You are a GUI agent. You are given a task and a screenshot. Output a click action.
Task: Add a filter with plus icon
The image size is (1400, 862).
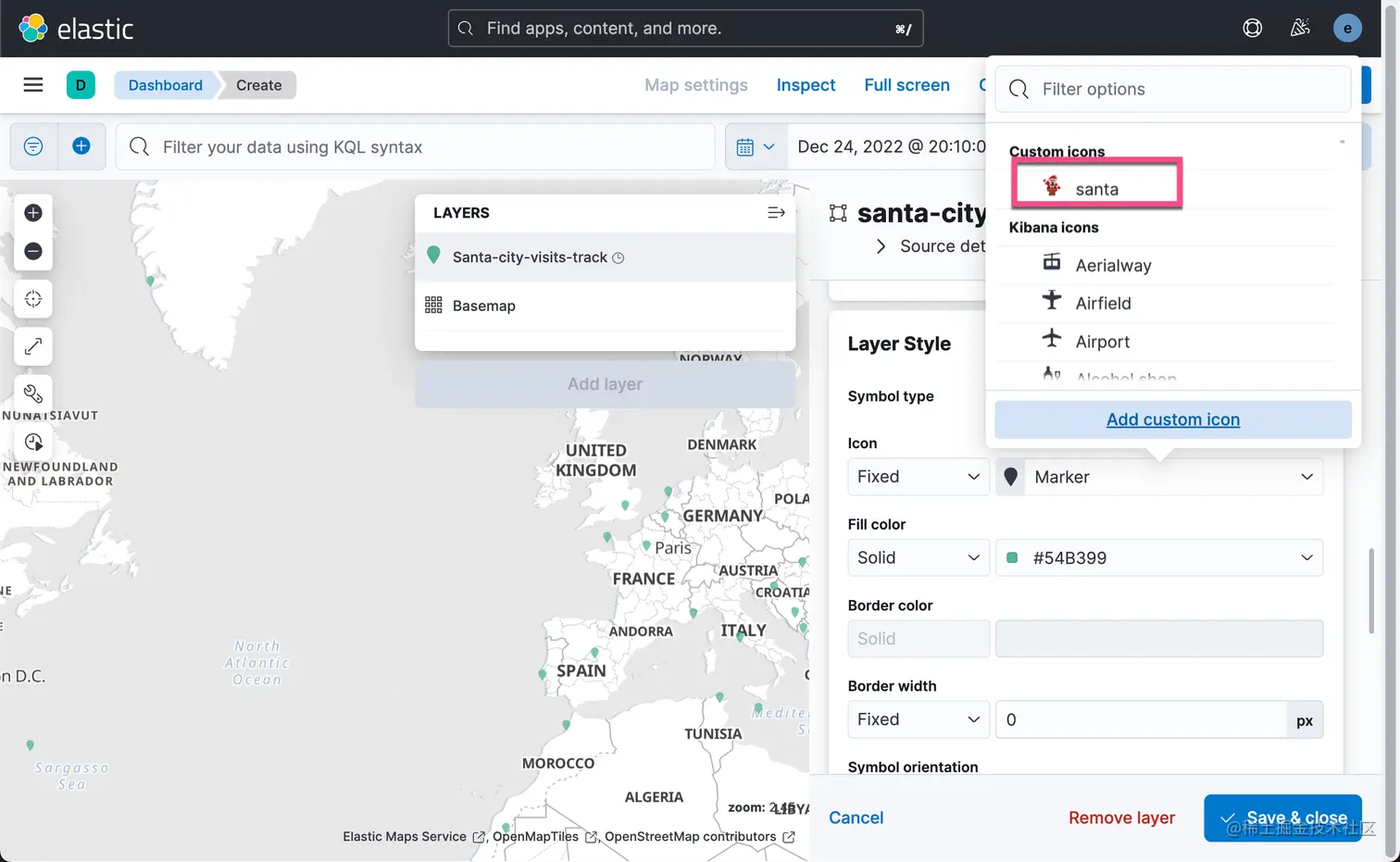[81, 146]
